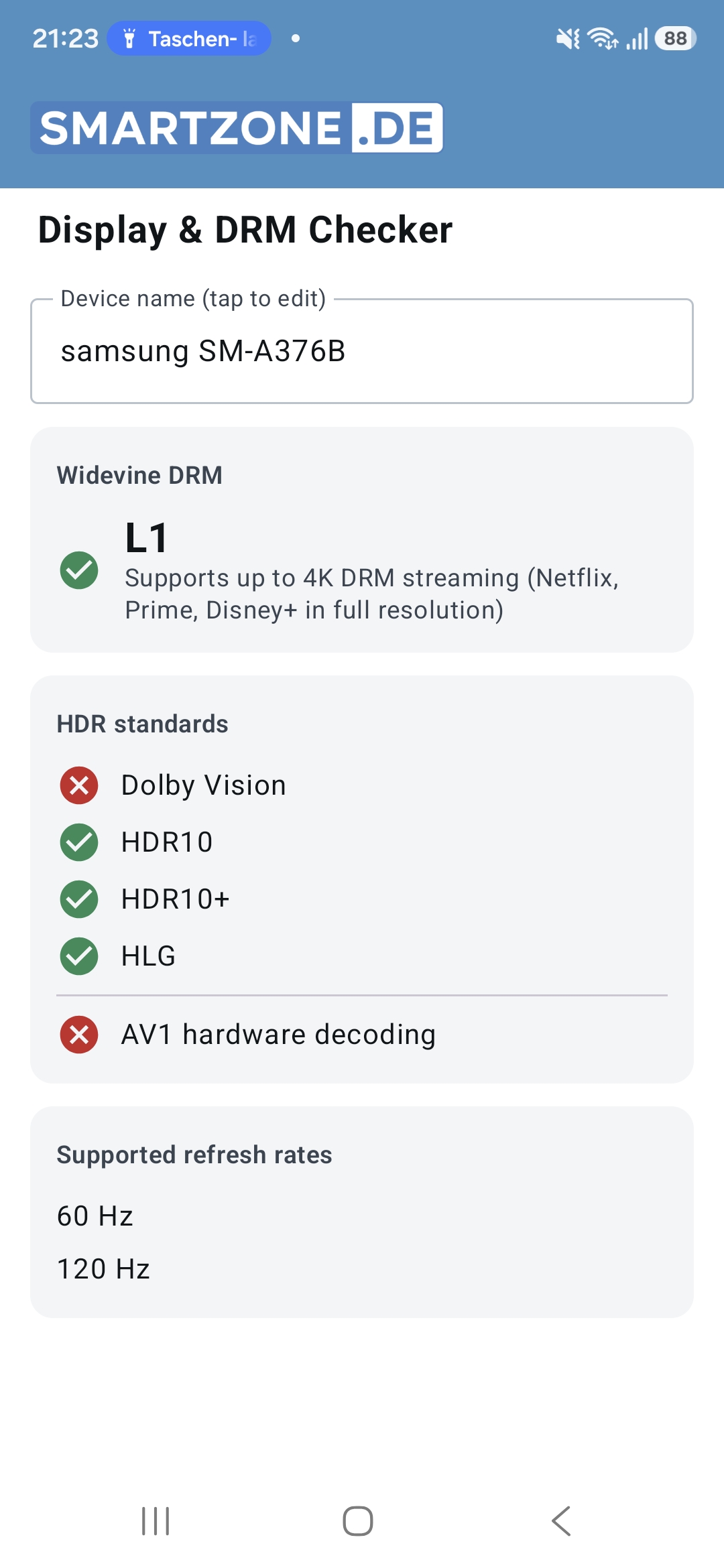Tap the green check beside HLG
The height and width of the screenshot is (1568, 724).
[79, 956]
